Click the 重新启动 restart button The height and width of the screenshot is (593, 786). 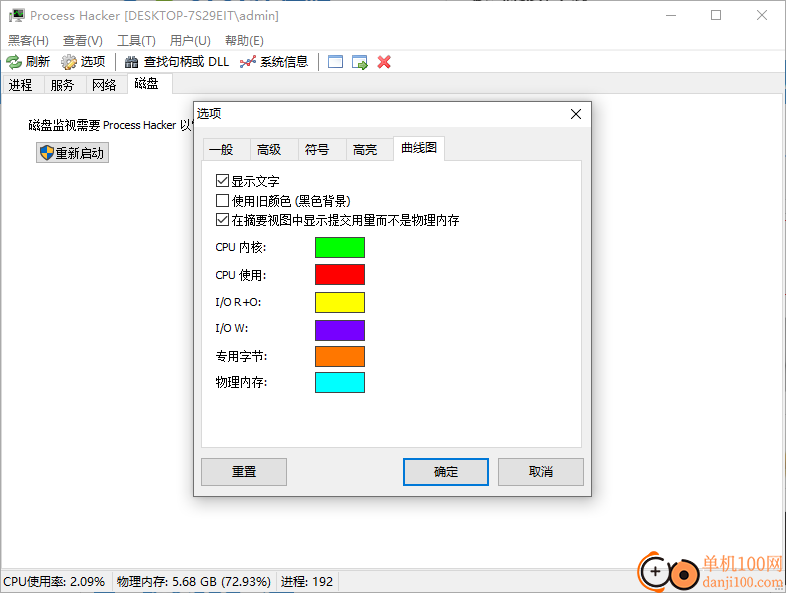(72, 153)
